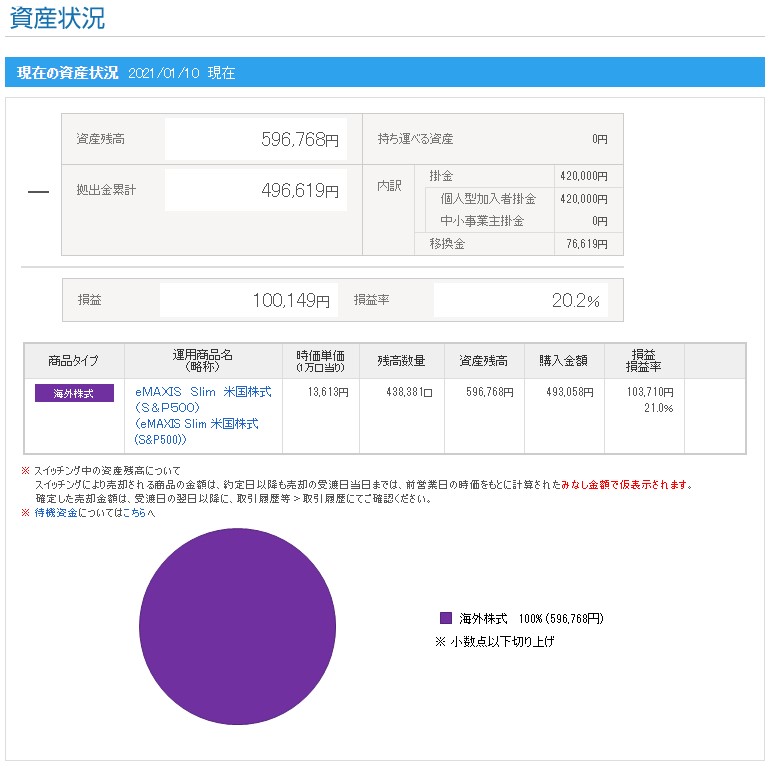Viewport: 779px width, 772px height.
Task: Click the 時価単価 column header
Action: tap(320, 361)
